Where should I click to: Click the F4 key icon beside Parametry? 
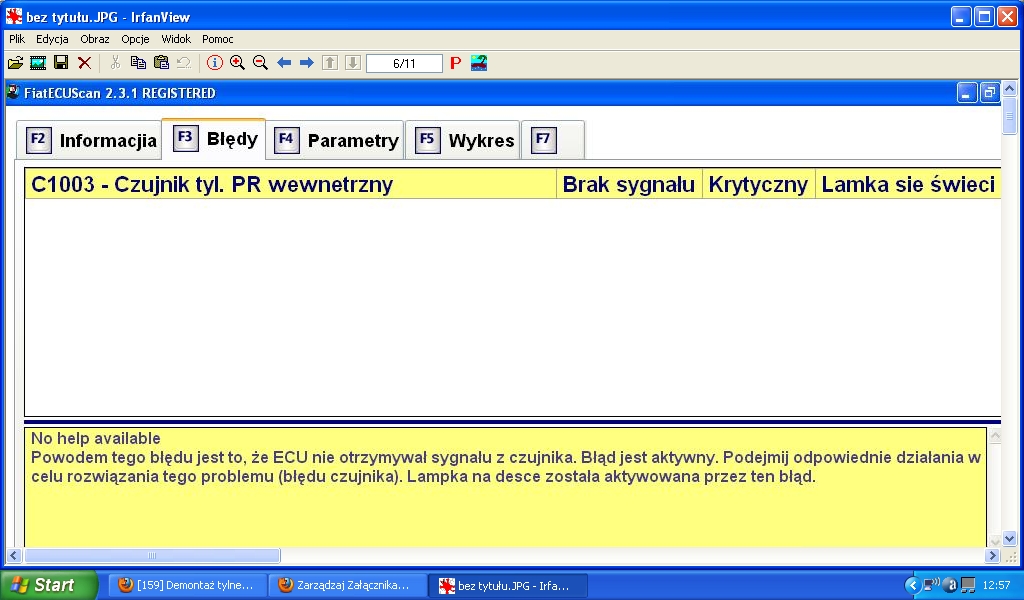pos(286,140)
